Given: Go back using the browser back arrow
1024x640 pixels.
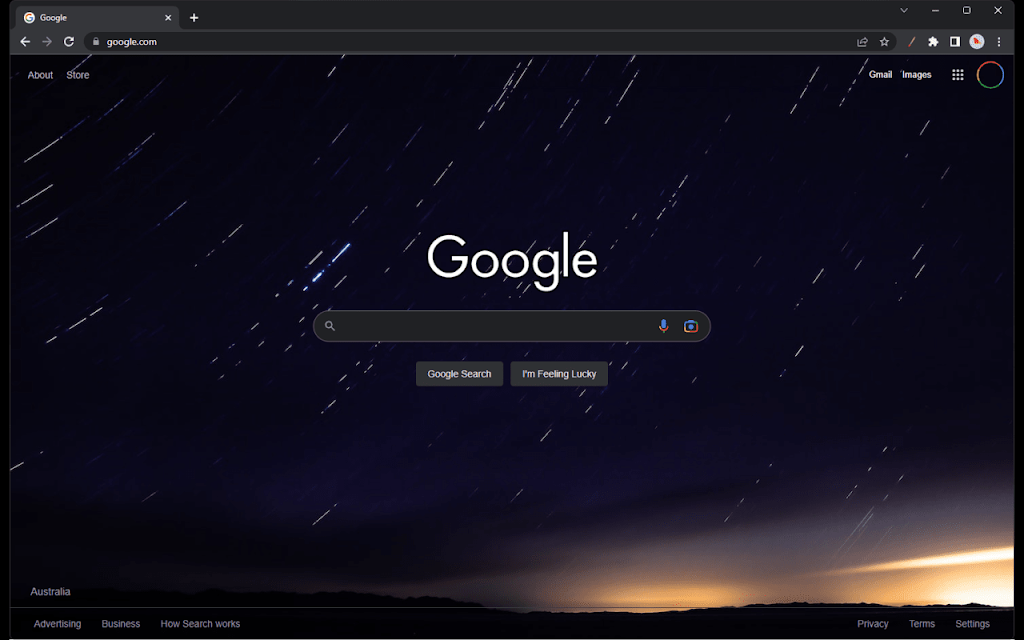Looking at the screenshot, I should pyautogui.click(x=25, y=42).
